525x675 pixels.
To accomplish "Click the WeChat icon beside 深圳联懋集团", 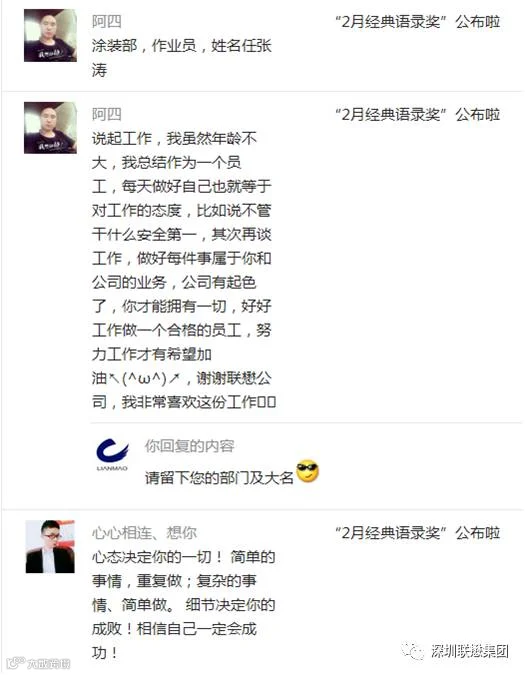I will 413,651.
